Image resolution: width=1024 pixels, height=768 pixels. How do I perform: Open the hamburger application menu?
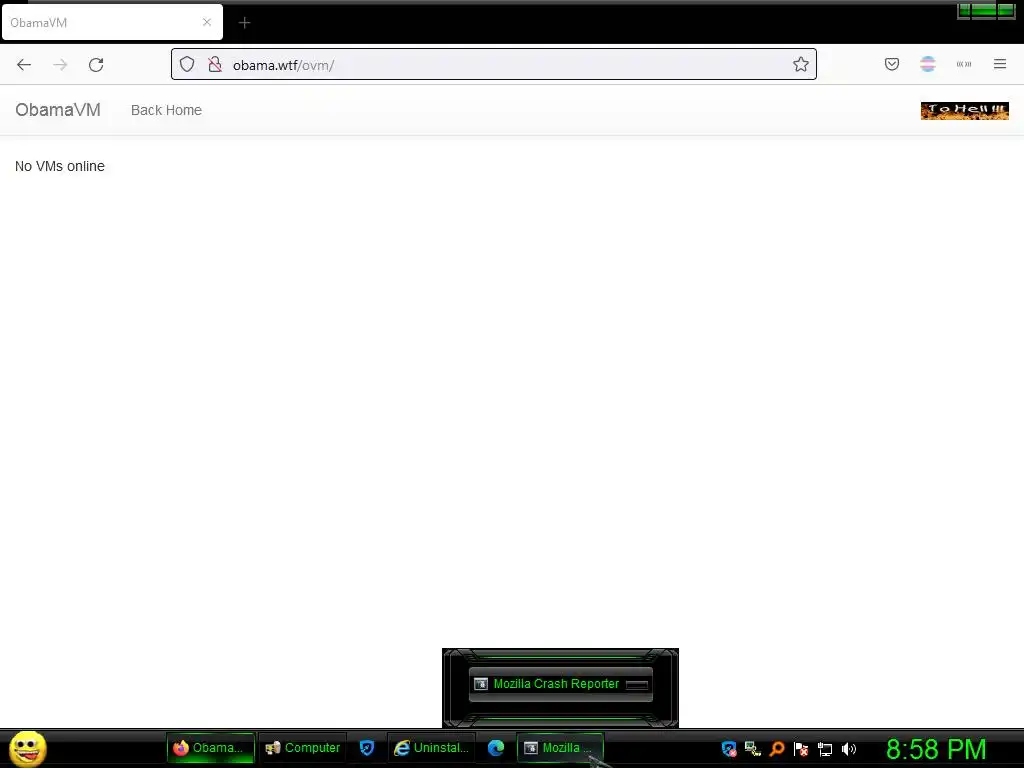tap(1000, 64)
